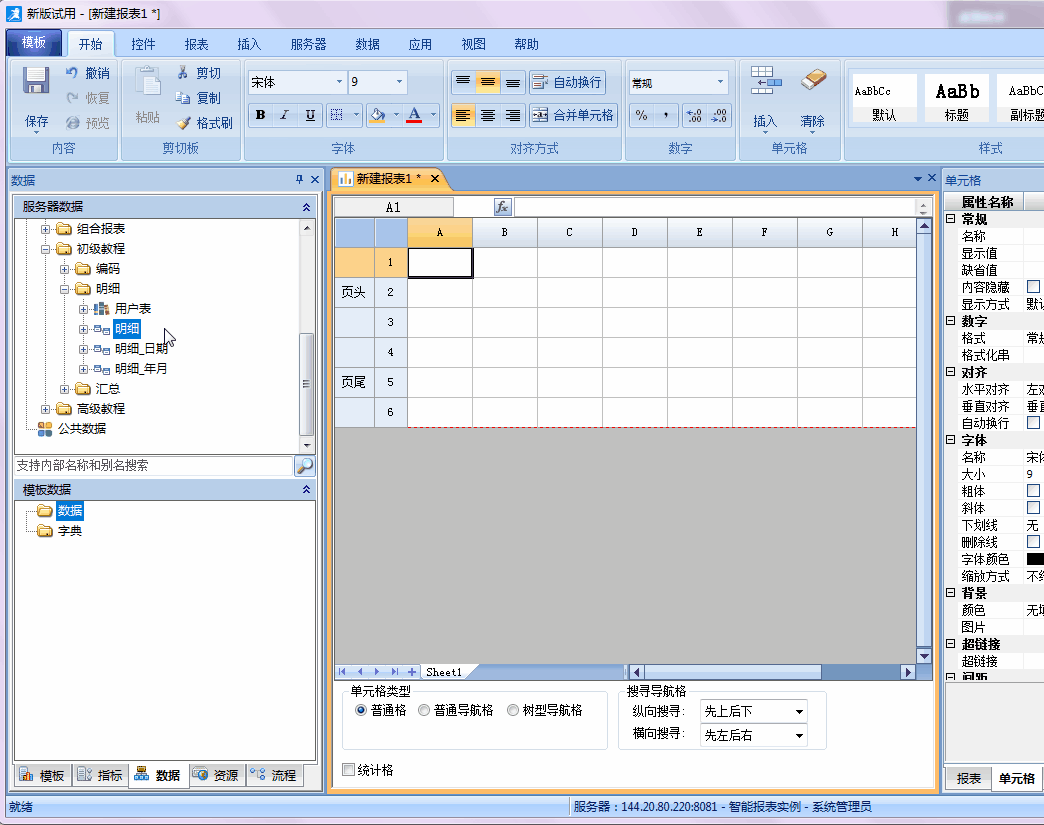Click the Save (保存) icon

coord(37,82)
